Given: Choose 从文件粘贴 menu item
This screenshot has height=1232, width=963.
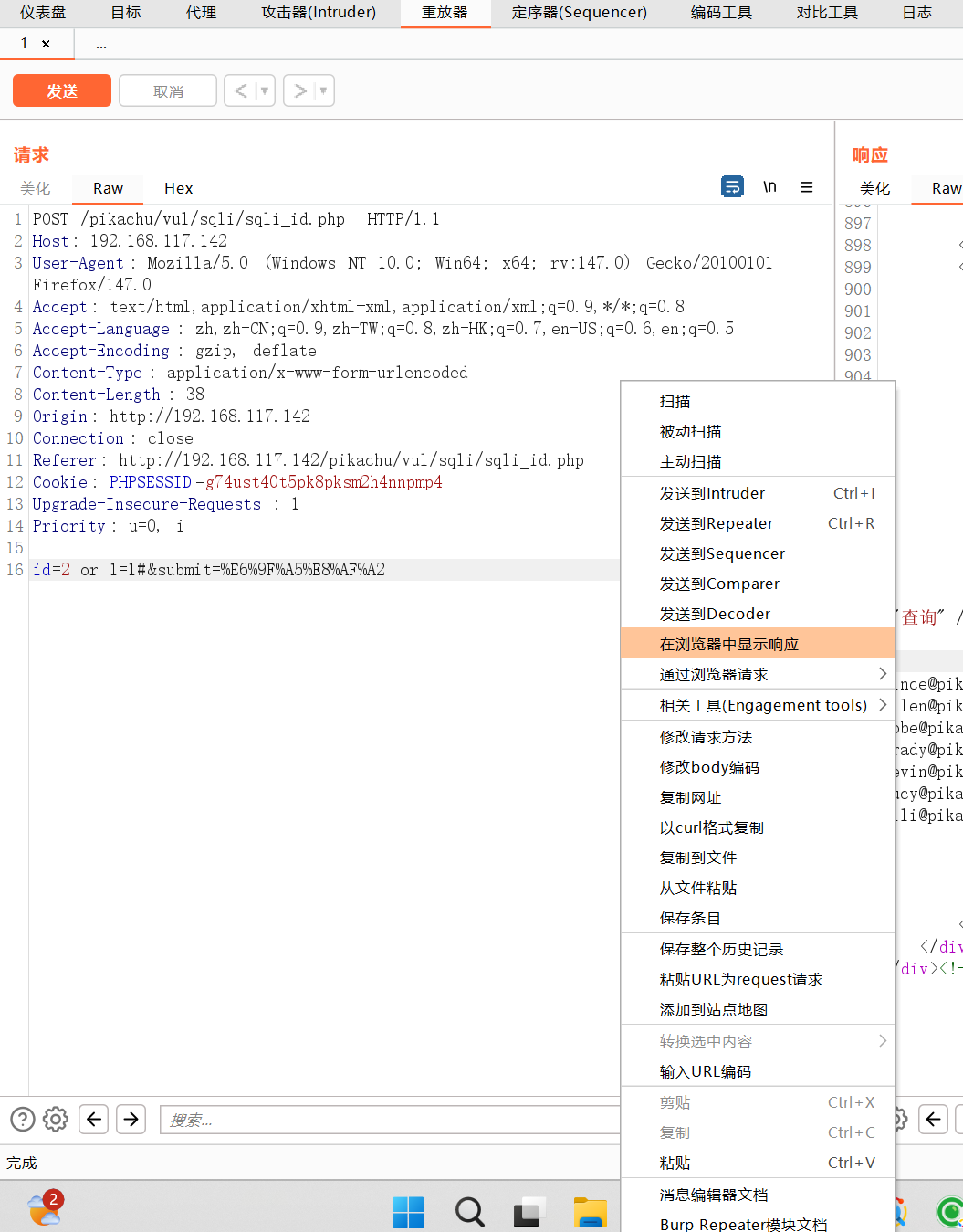Looking at the screenshot, I should click(x=758, y=888).
